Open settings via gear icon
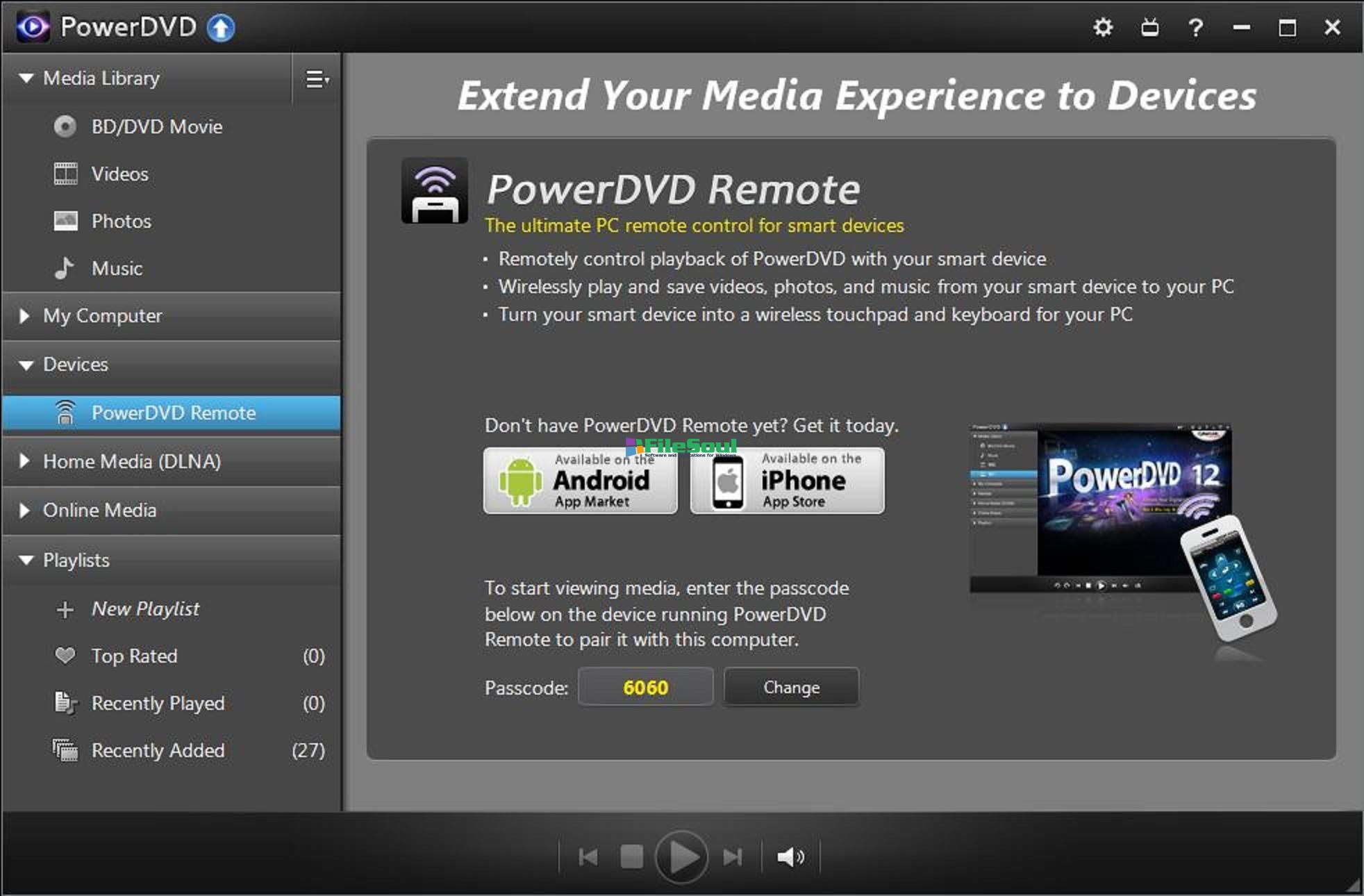This screenshot has width=1364, height=896. 1103,28
